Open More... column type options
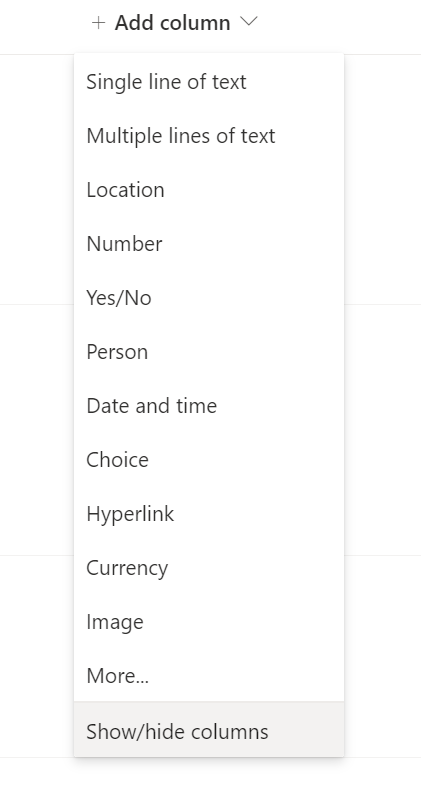 tap(209, 677)
